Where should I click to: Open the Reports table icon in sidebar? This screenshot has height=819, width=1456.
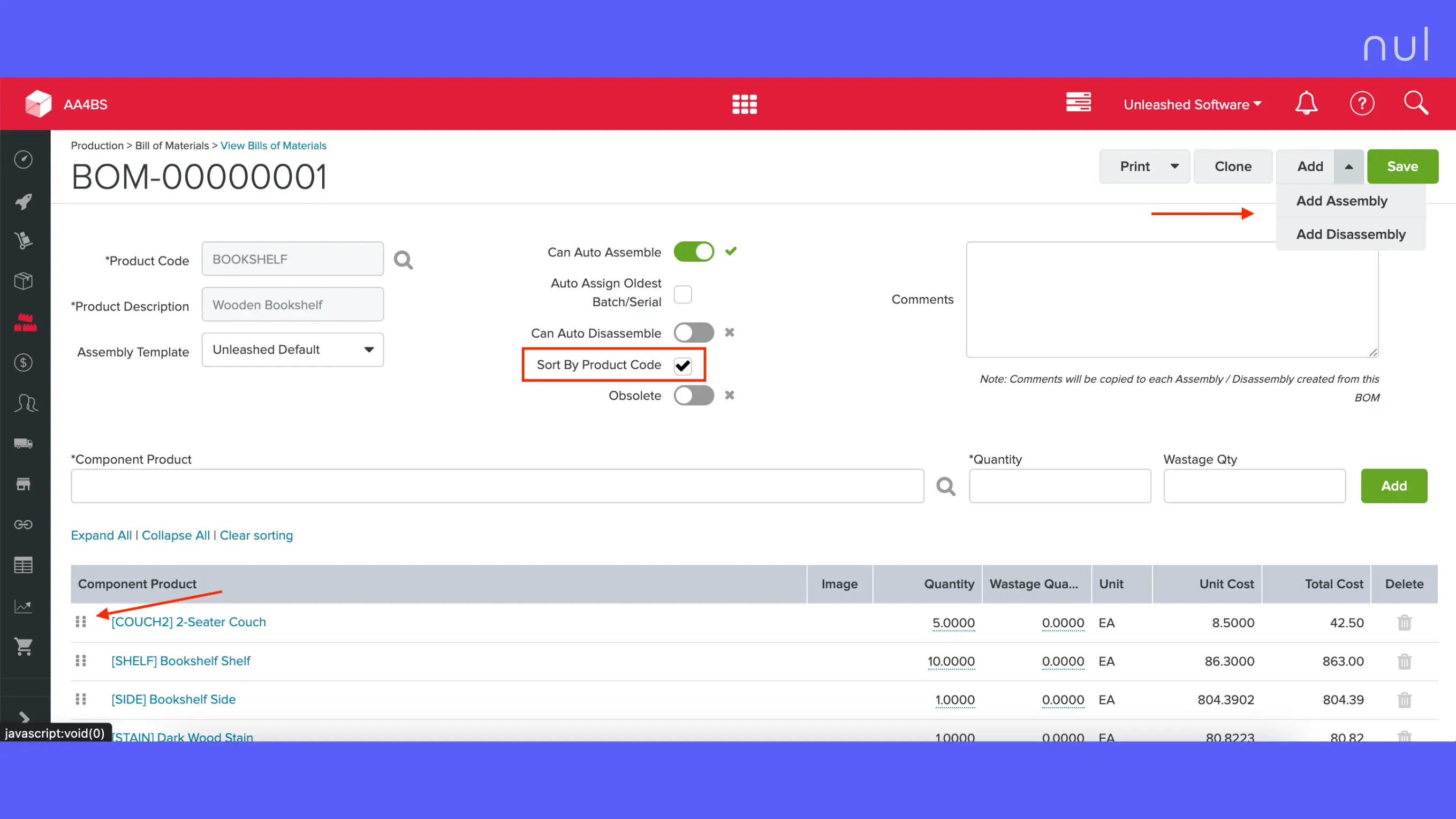click(23, 565)
